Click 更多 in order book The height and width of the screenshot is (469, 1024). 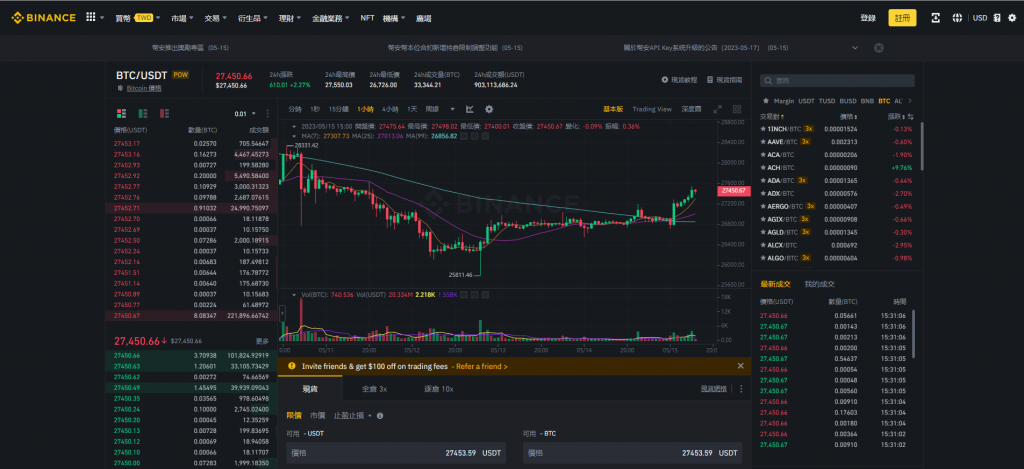coord(262,341)
